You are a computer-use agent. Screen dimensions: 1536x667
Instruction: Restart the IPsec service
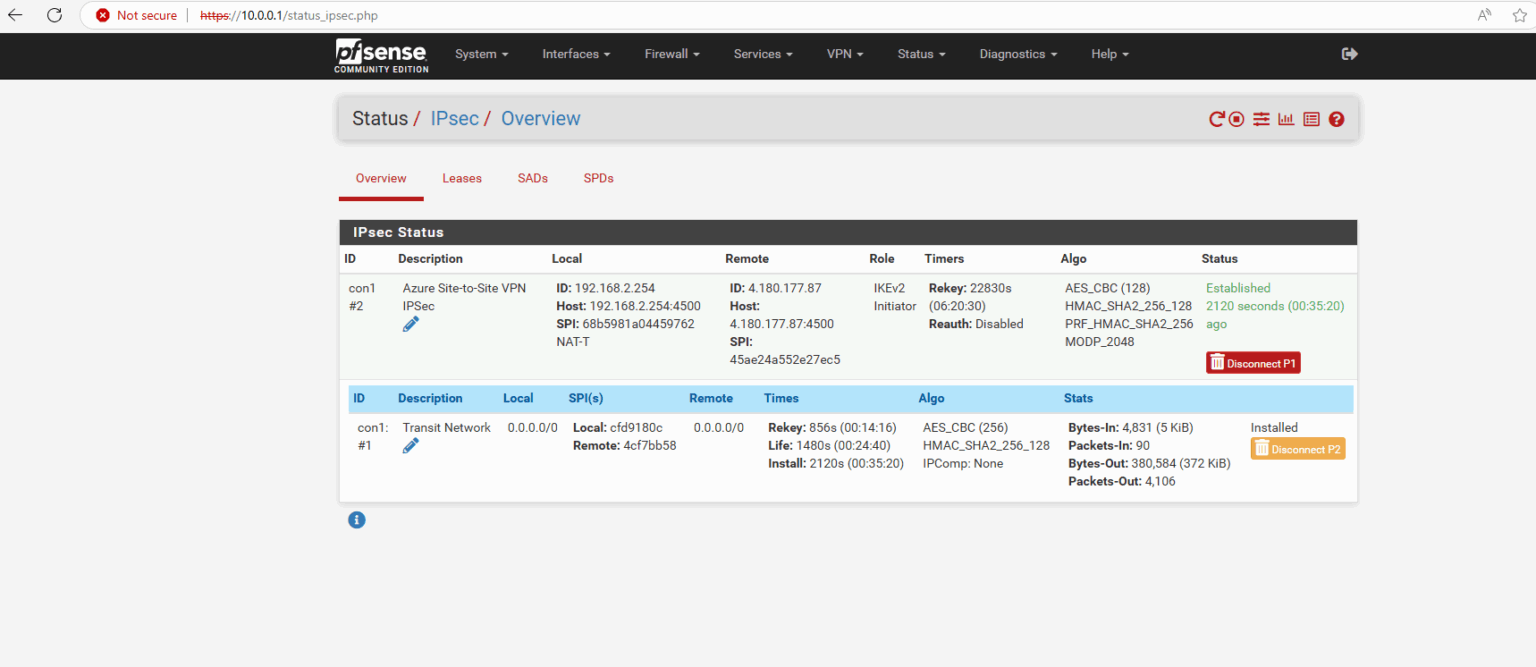point(1216,118)
